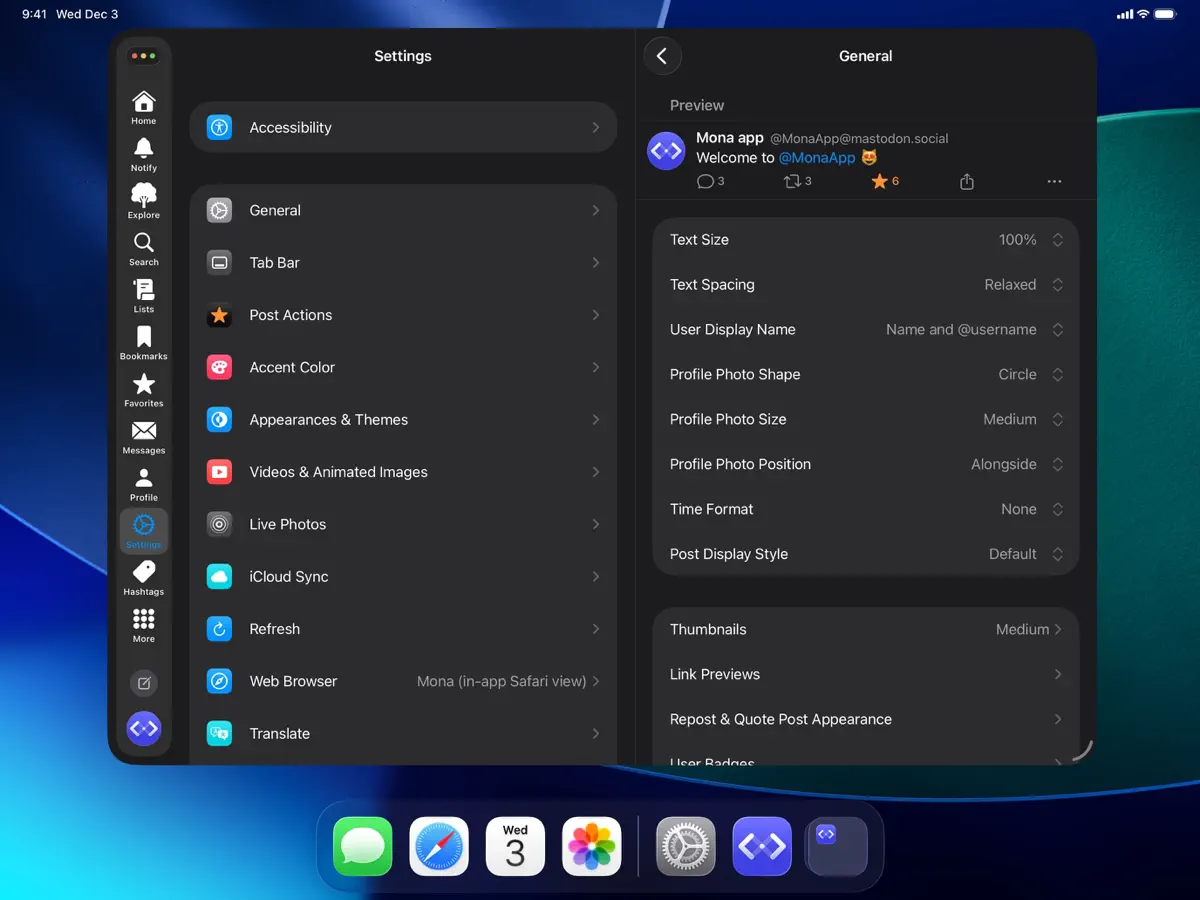The image size is (1200, 900).
Task: Open Repost & Quote Post Appearance
Action: pos(866,720)
